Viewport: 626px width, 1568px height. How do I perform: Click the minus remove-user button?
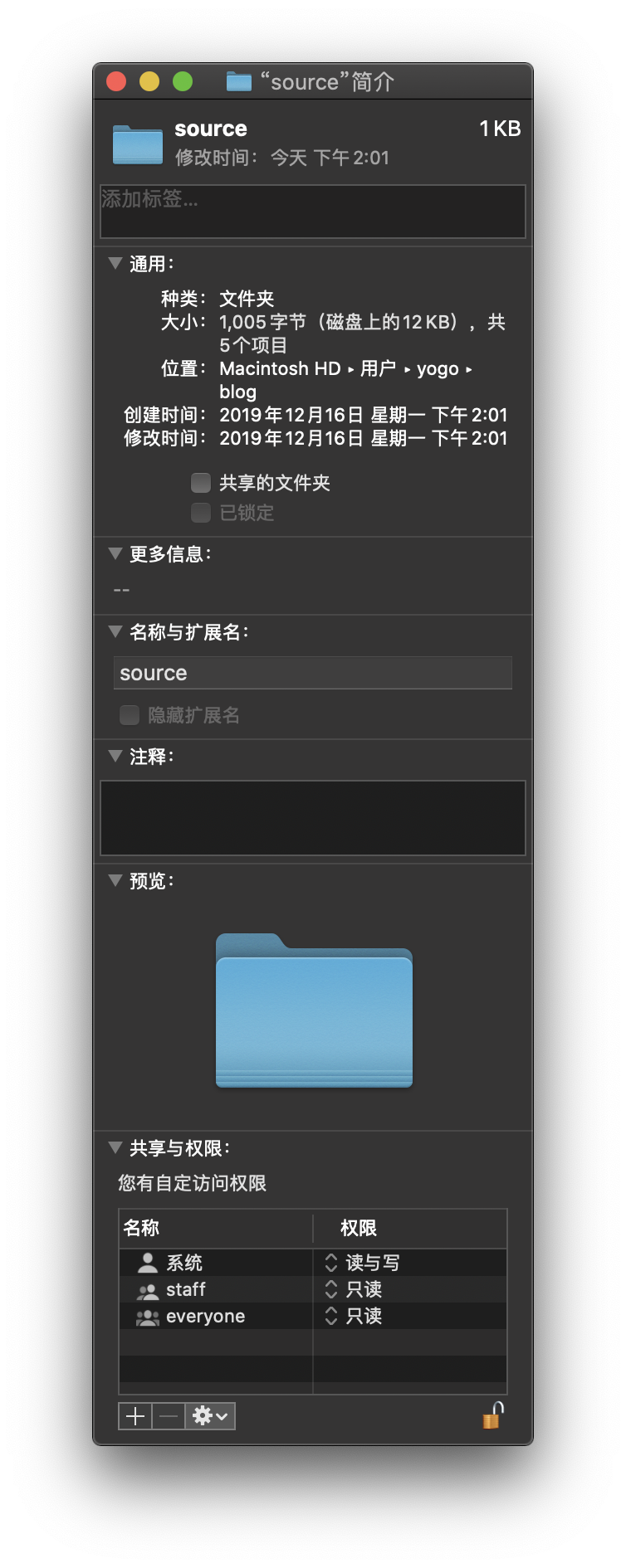(x=169, y=1415)
